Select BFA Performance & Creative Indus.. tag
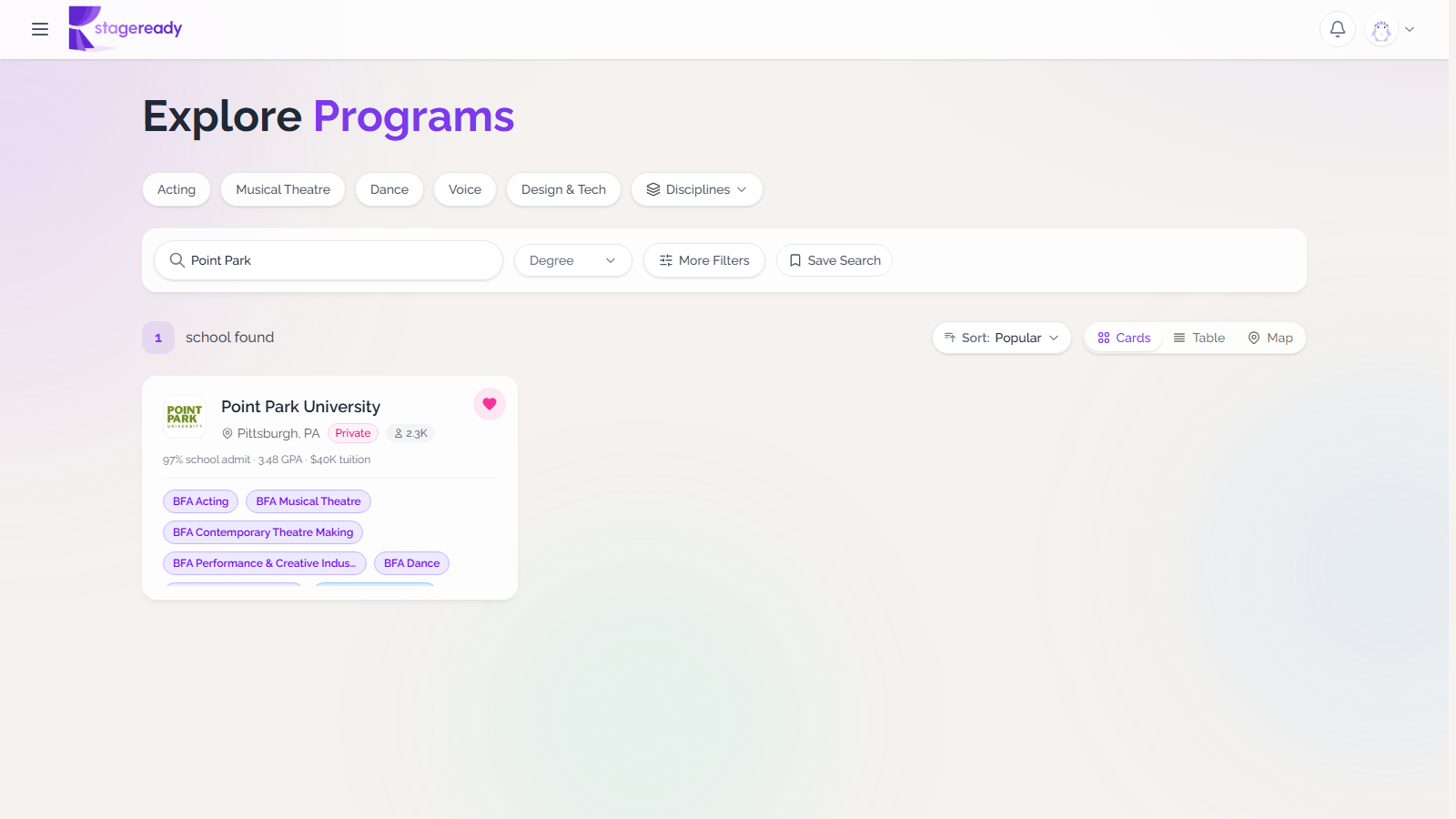 [265, 563]
